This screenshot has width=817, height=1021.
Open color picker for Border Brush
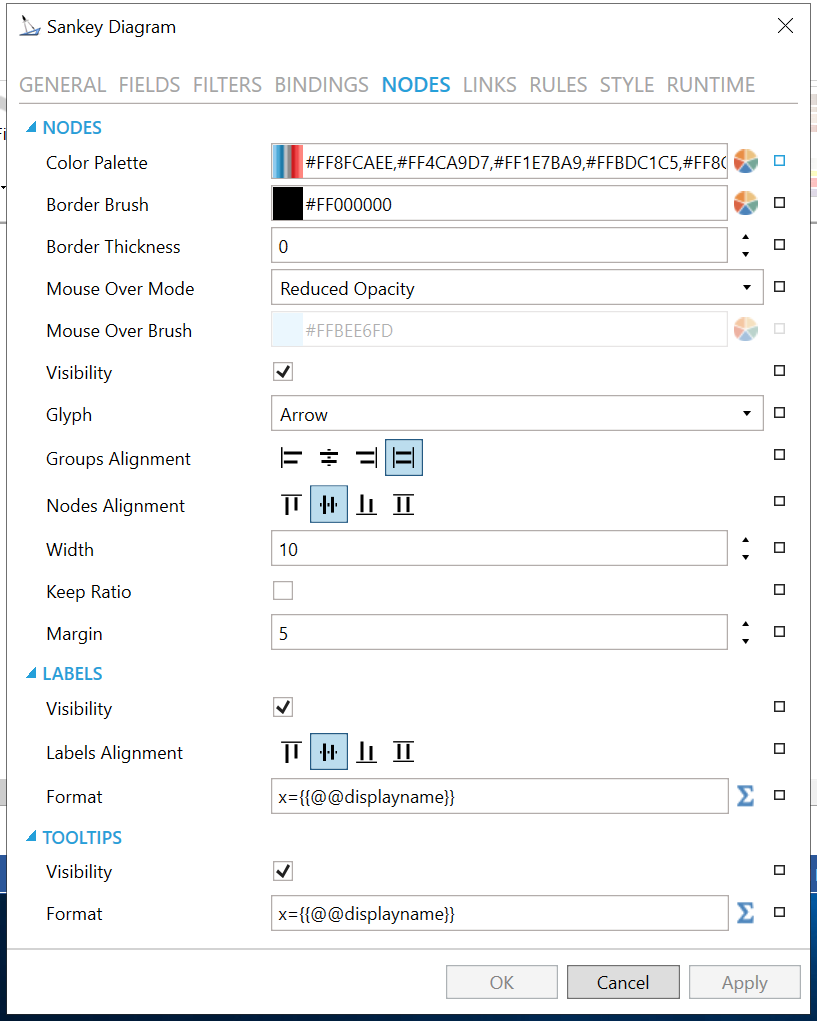tap(745, 204)
